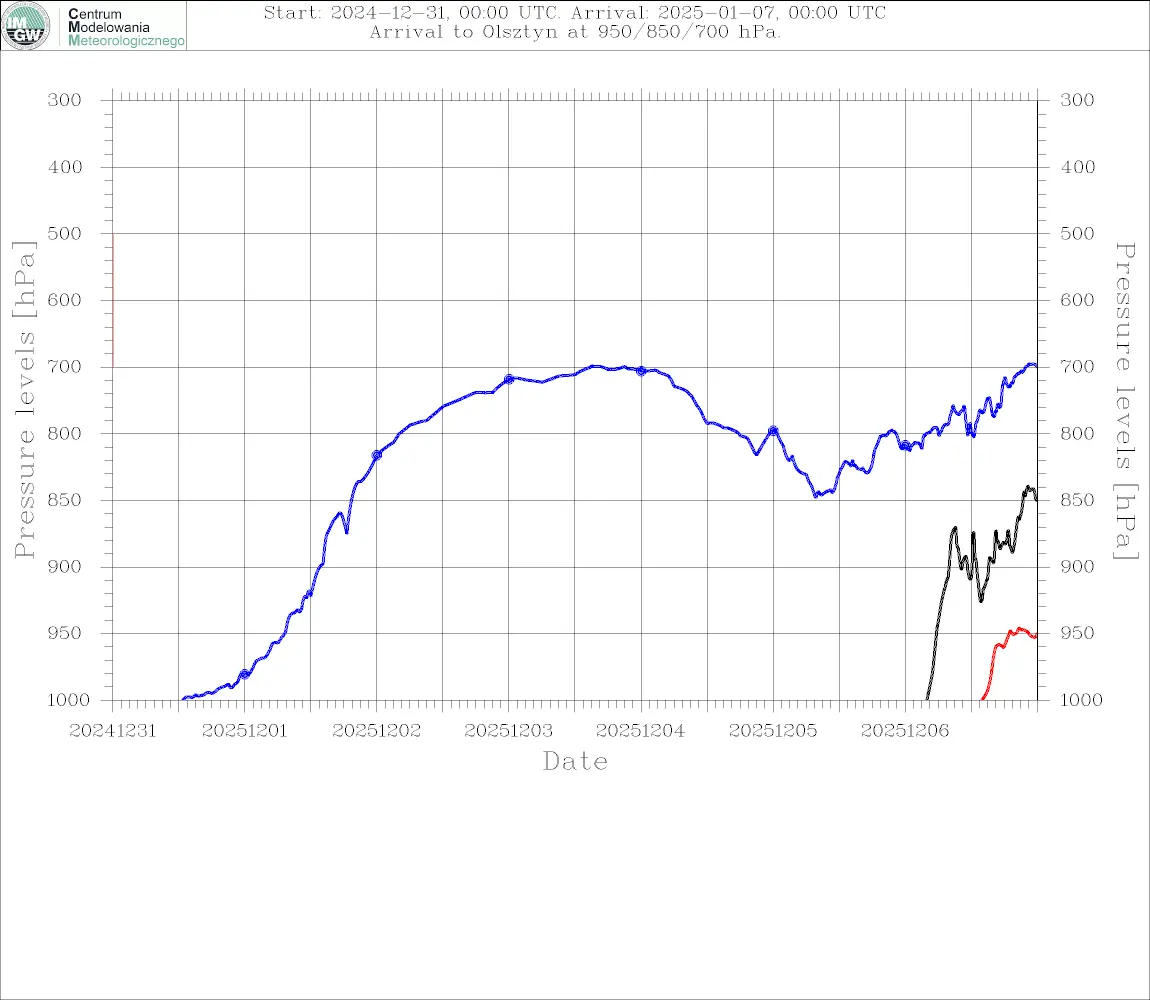The width and height of the screenshot is (1150, 1000).
Task: Click the 20251205 date axis label
Action: coord(773,731)
